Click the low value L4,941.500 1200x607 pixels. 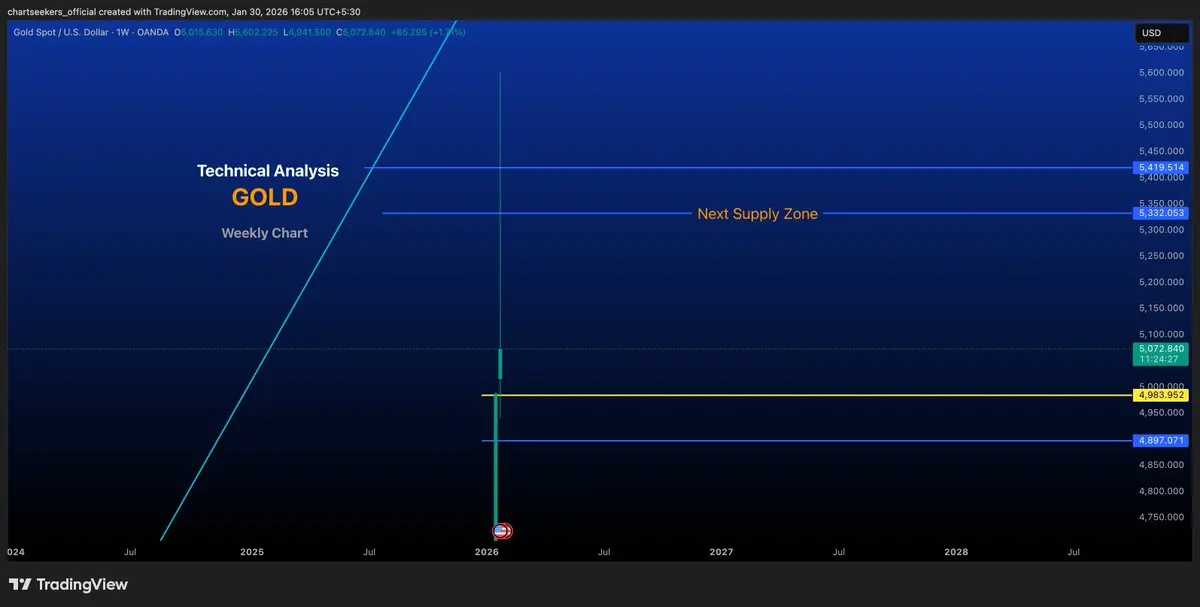click(307, 32)
